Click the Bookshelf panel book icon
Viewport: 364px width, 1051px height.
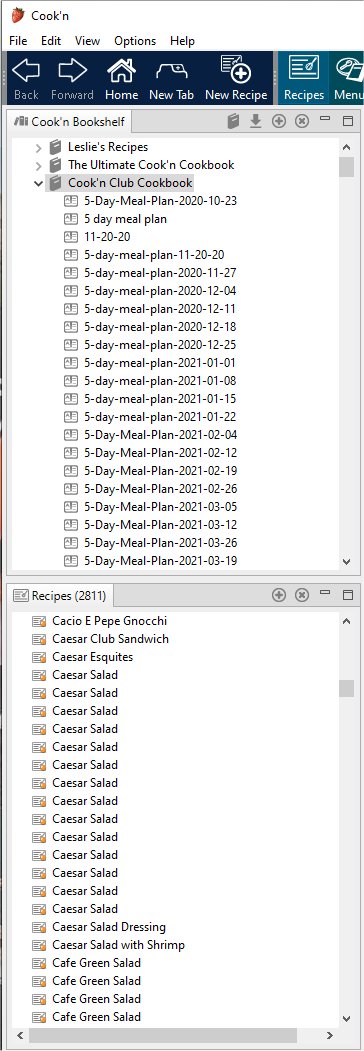tap(233, 121)
